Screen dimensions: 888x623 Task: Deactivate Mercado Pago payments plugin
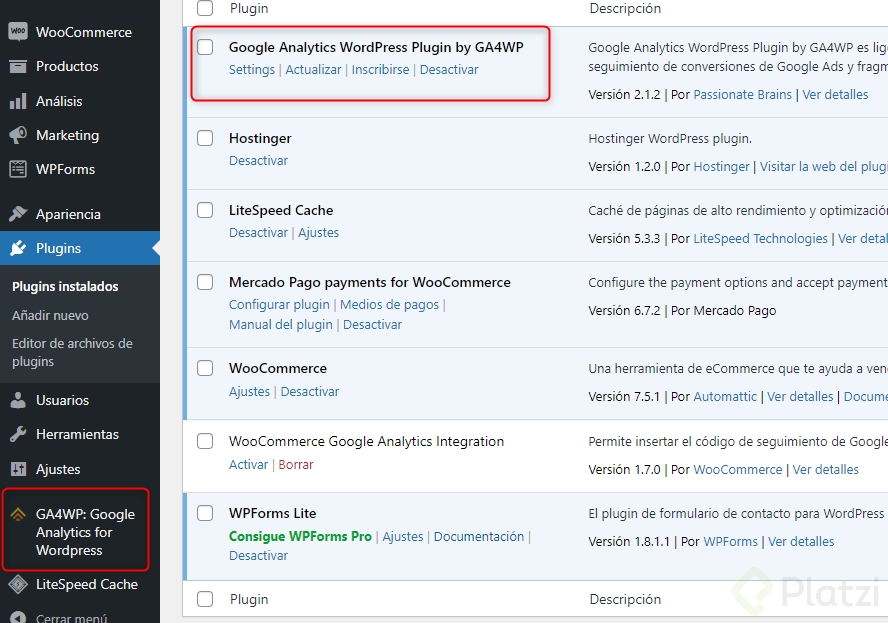372,325
